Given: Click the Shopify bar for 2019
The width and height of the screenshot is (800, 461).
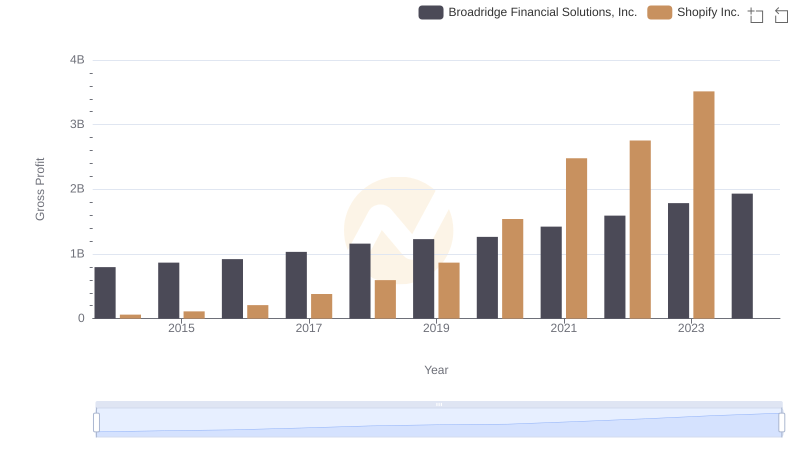Looking at the screenshot, I should 449,291.
